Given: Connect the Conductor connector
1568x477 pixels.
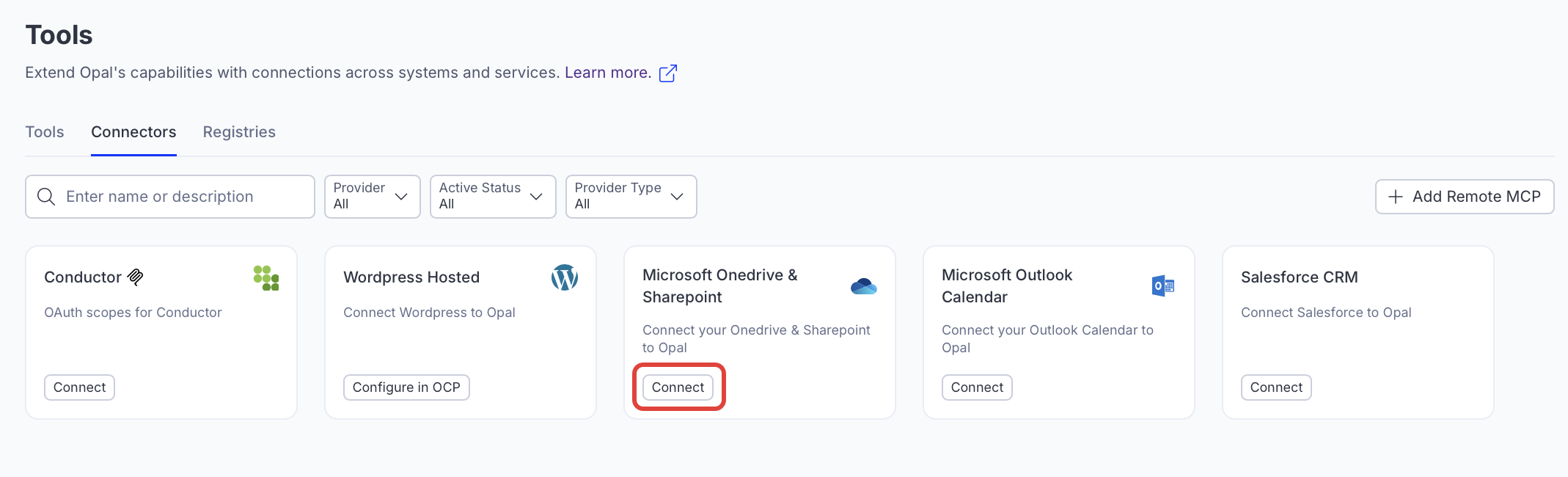Looking at the screenshot, I should click(79, 387).
